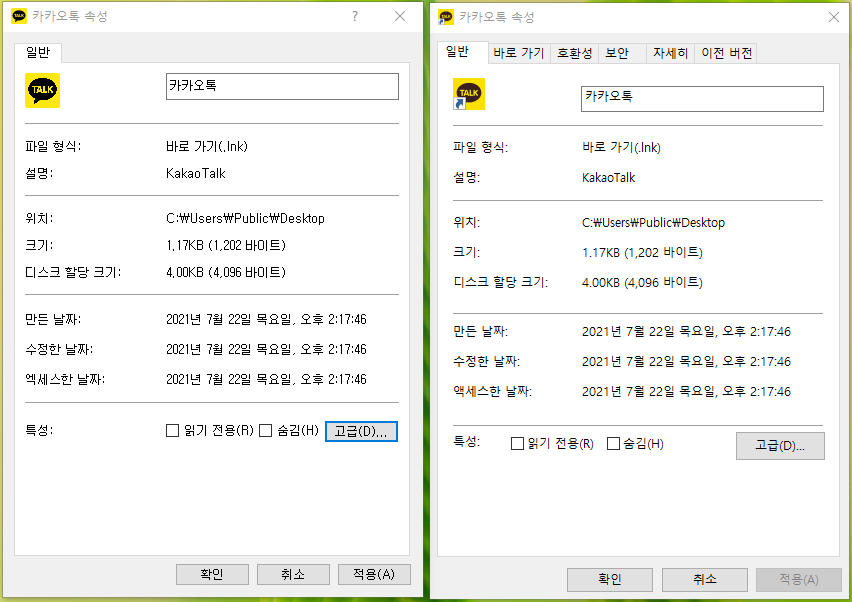This screenshot has width=852, height=602.
Task: Click 만든 날짜 date value in right dialog
Action: [686, 332]
